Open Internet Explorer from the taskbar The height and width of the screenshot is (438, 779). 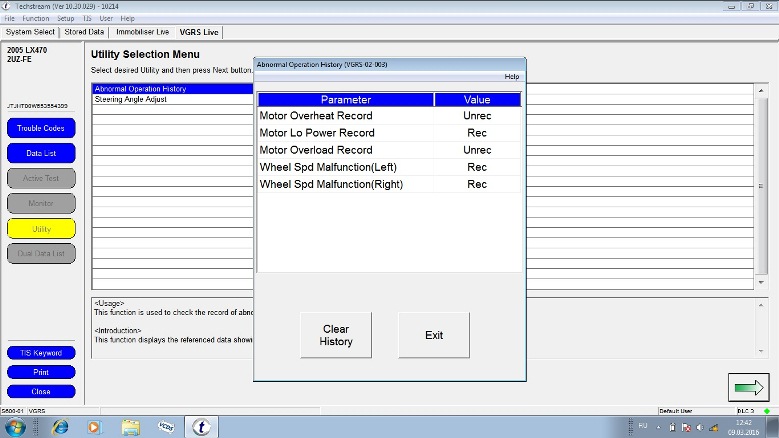click(x=60, y=427)
